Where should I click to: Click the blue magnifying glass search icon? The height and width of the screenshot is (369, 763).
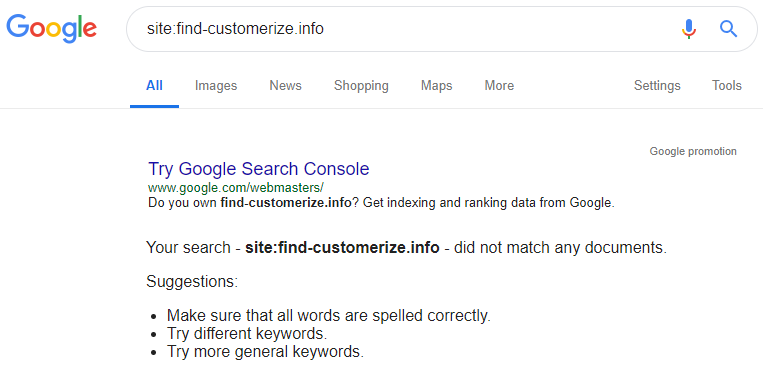point(728,29)
